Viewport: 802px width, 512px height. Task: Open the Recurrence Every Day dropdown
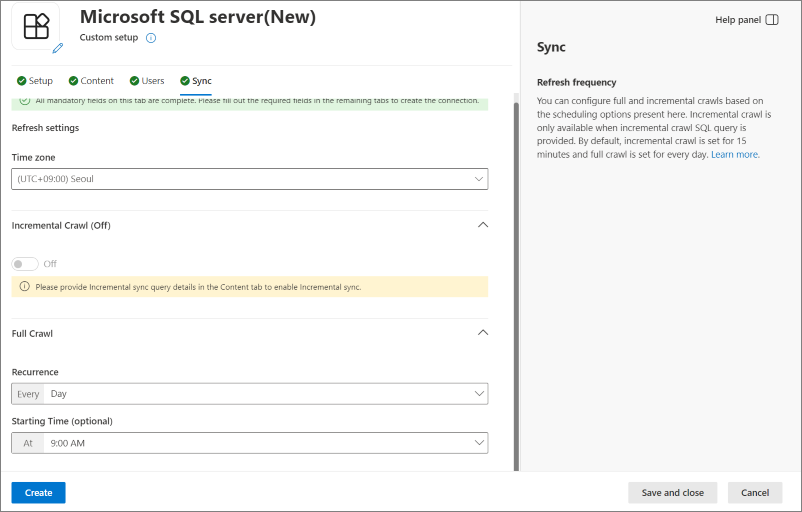pyautogui.click(x=250, y=394)
